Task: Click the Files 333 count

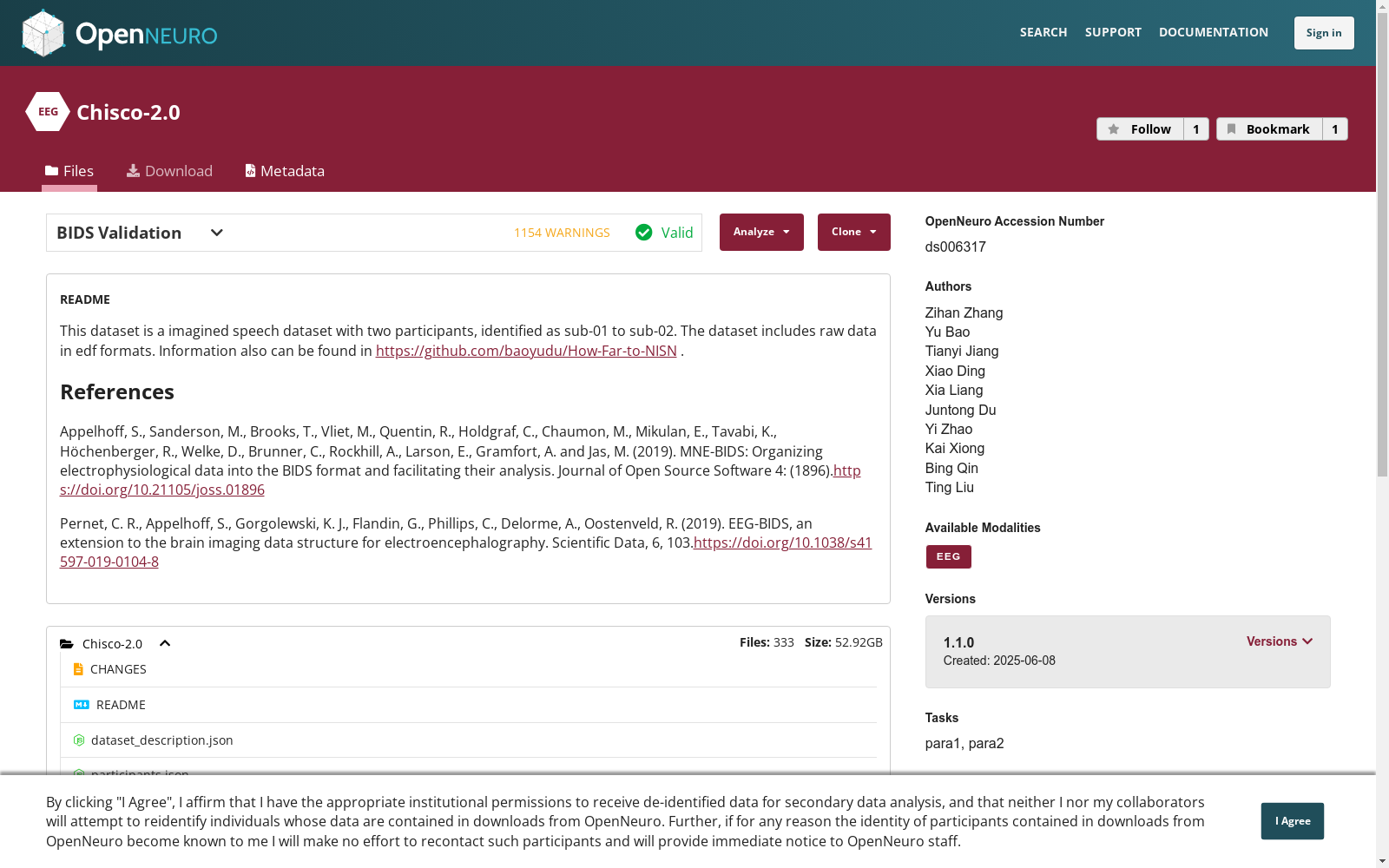Action: point(784,642)
